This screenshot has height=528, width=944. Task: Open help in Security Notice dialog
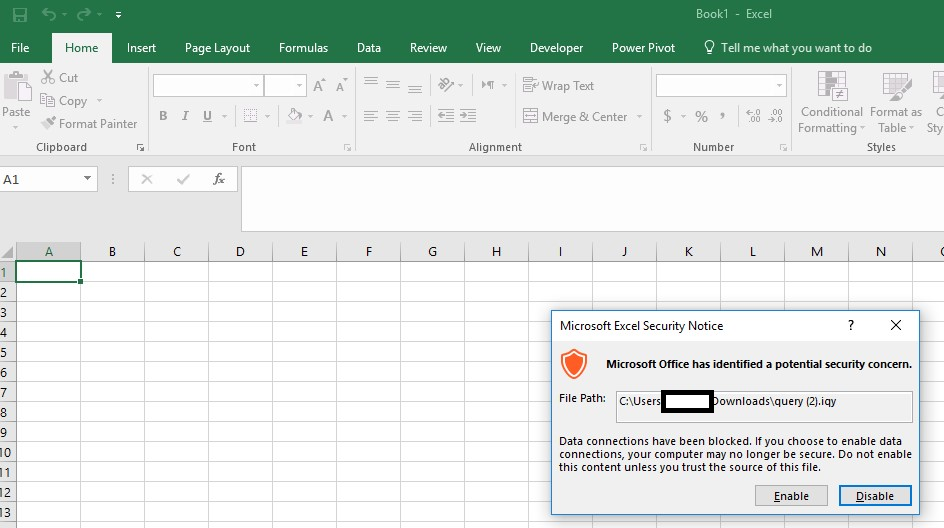[851, 325]
